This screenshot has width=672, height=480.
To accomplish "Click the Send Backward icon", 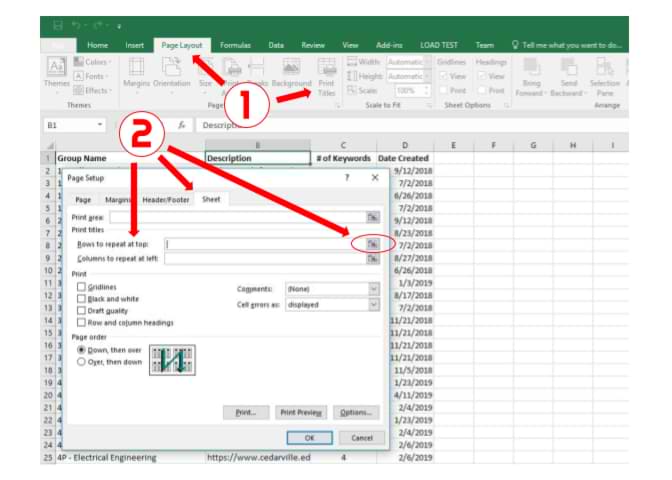I will coord(567,73).
